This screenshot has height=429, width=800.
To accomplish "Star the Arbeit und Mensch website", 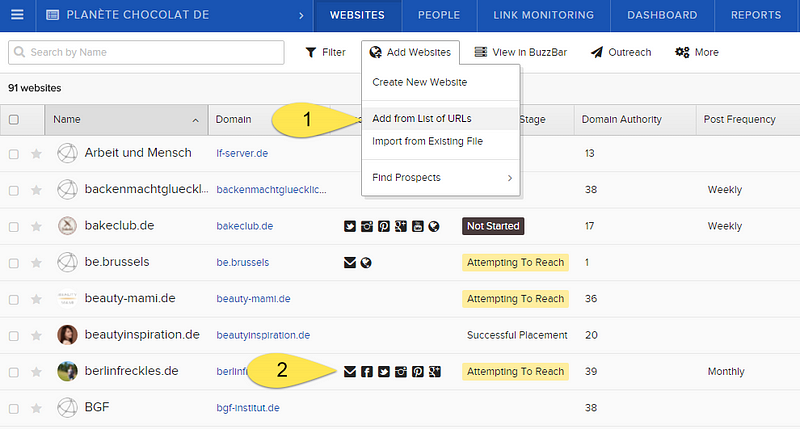I will coord(36,154).
